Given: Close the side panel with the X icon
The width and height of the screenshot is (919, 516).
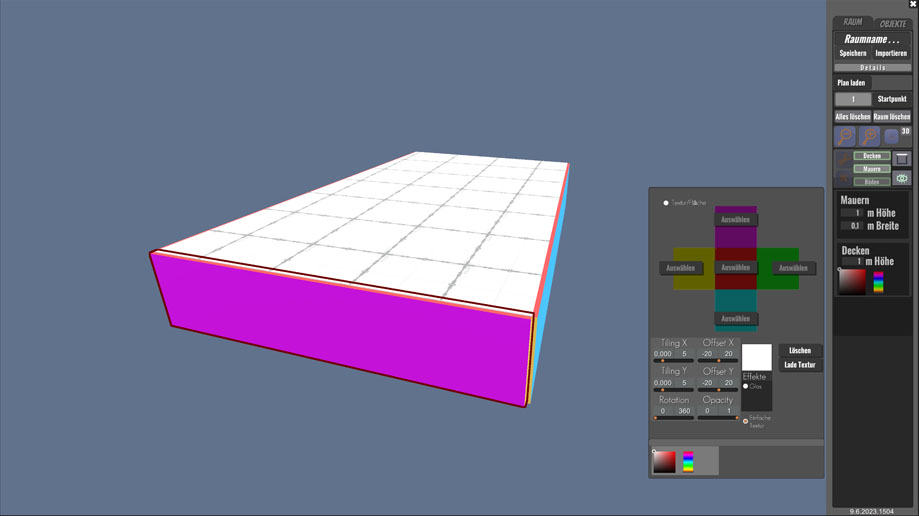Looking at the screenshot, I should (913, 4).
